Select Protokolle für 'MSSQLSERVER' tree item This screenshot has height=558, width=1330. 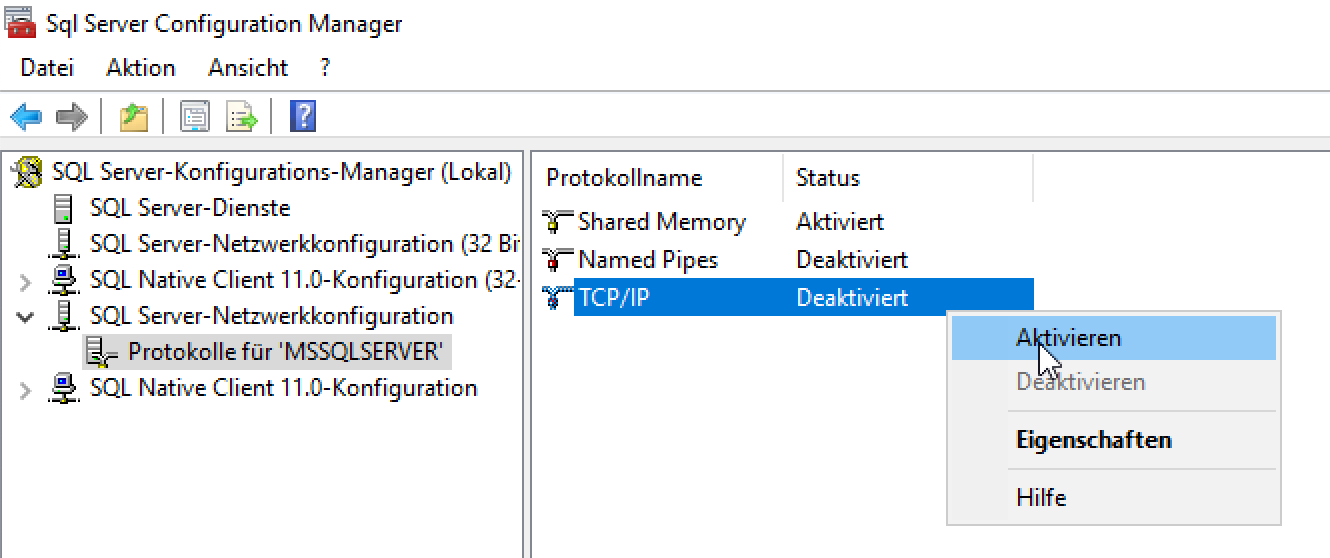pos(284,352)
